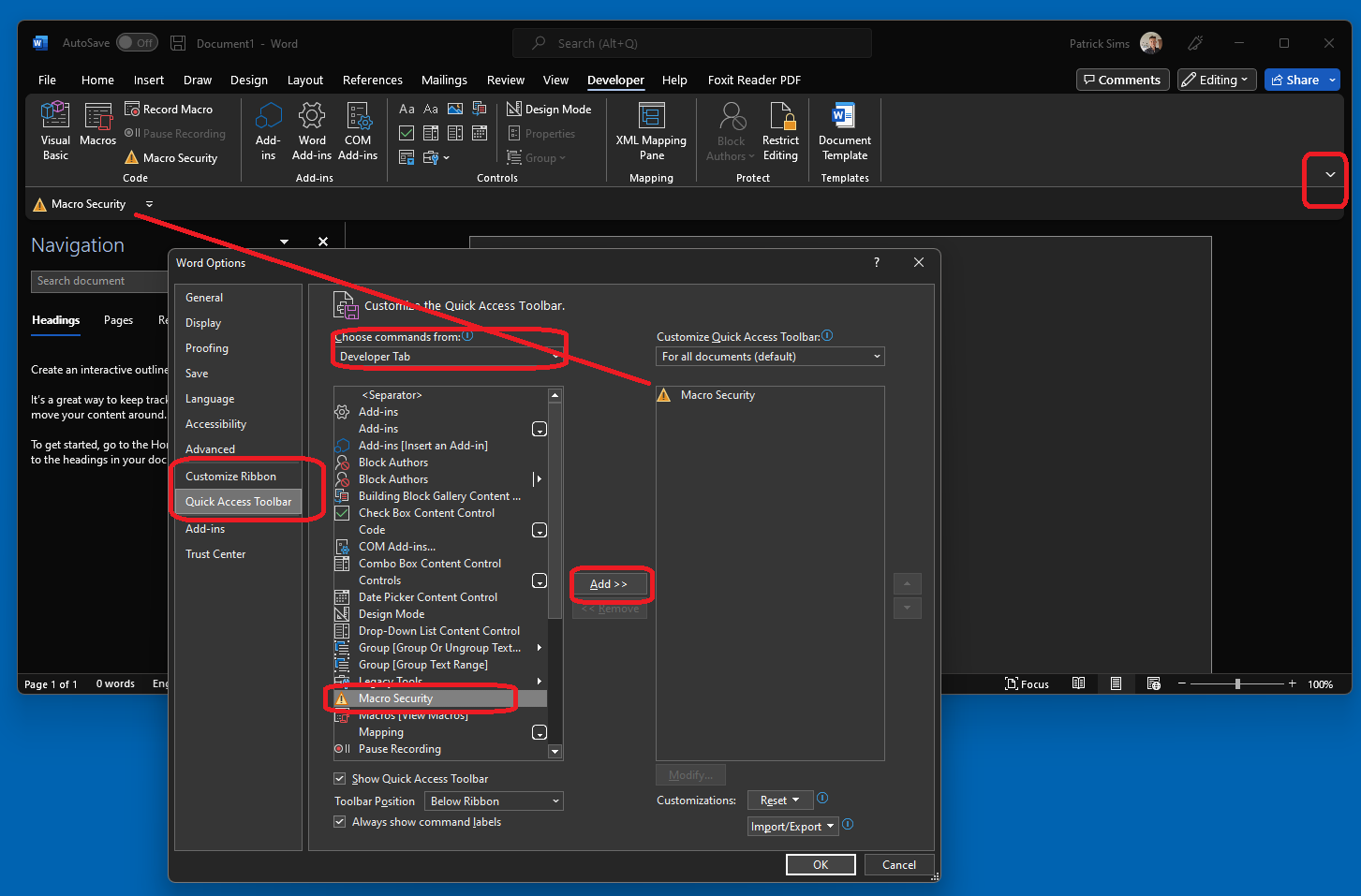Open Word Options help question mark
This screenshot has height=896, width=1361.
[x=877, y=262]
